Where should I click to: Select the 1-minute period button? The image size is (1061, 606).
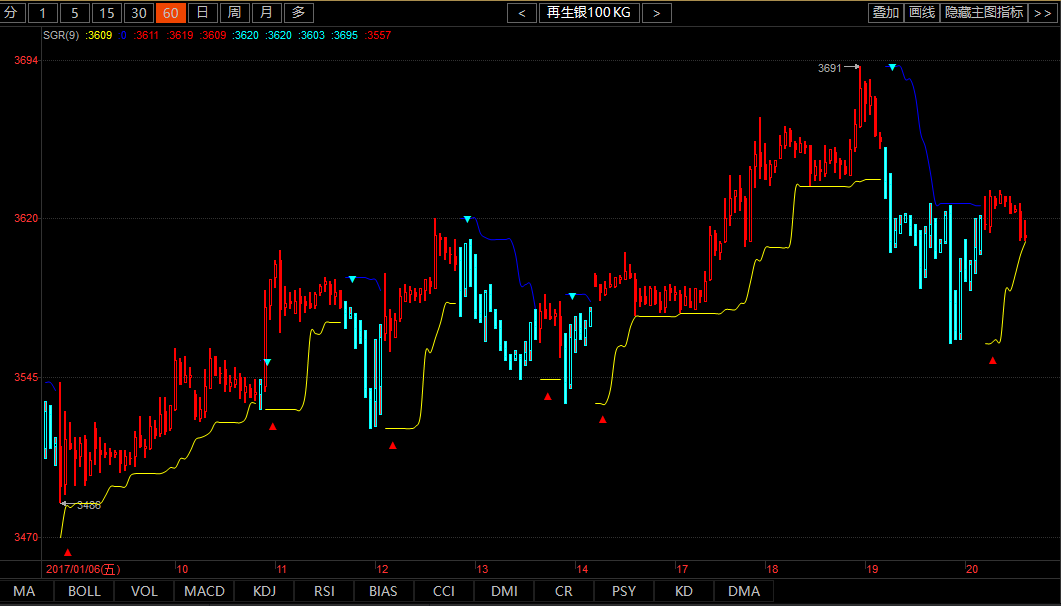coord(43,13)
